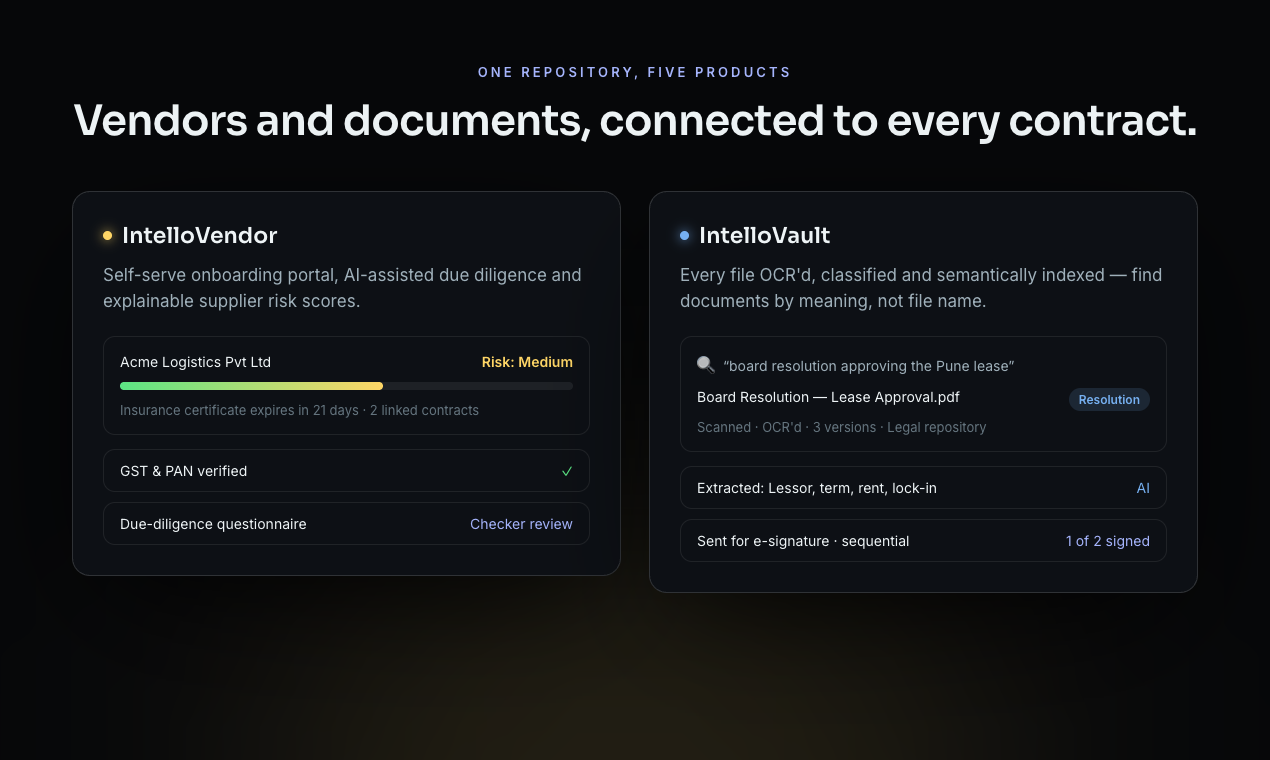The image size is (1270, 760).
Task: Click the green checkmark beside GST & PAN verified
Action: point(567,471)
